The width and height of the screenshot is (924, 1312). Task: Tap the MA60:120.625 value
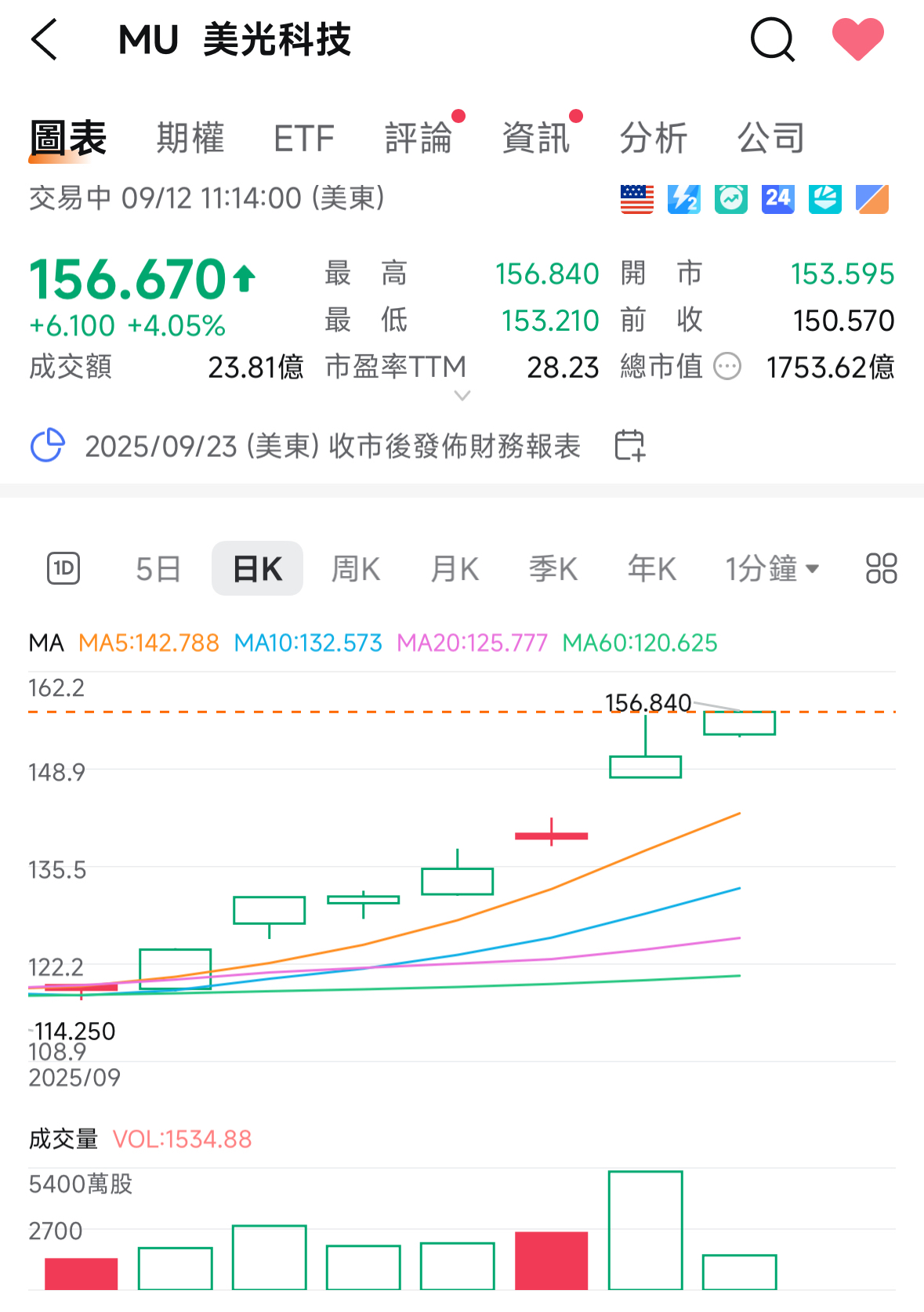[x=640, y=643]
